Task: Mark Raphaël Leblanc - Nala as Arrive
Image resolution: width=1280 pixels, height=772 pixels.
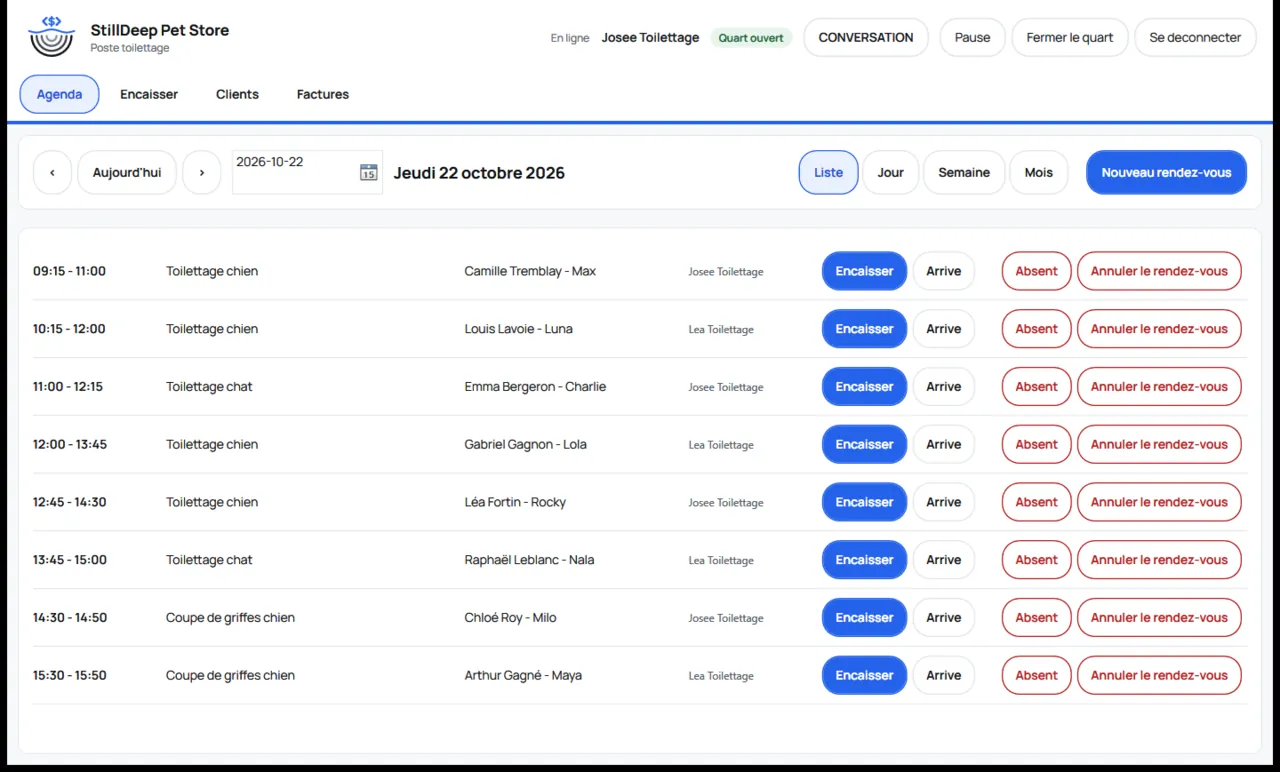Action: click(x=943, y=560)
